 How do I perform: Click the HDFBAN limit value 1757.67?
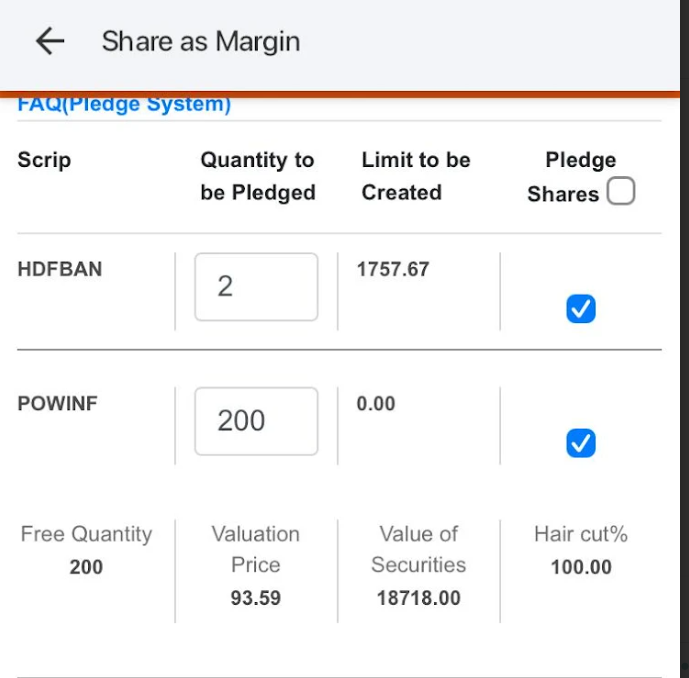pos(393,270)
